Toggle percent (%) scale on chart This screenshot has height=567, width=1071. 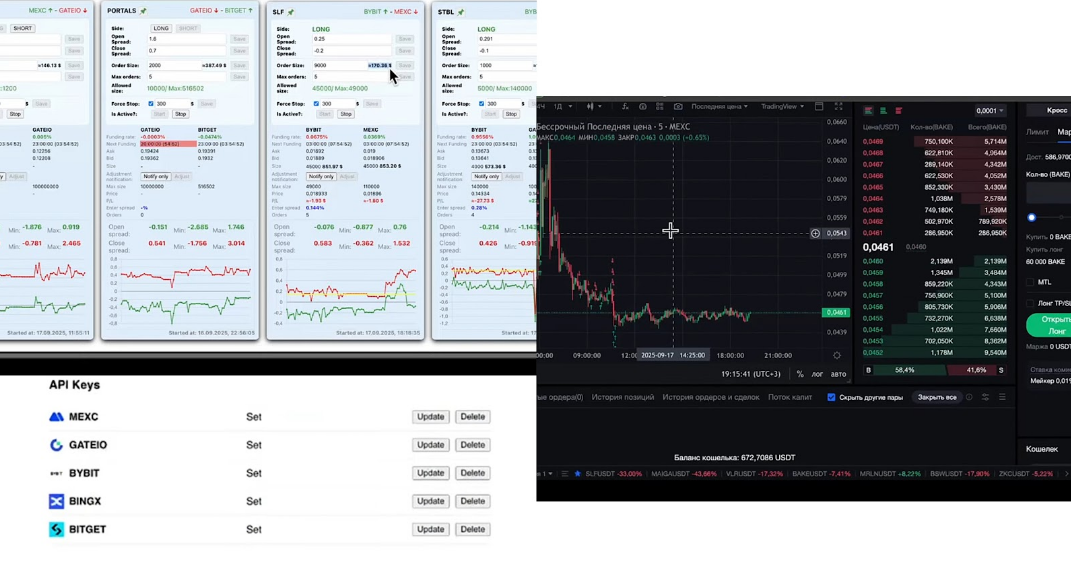pos(800,374)
